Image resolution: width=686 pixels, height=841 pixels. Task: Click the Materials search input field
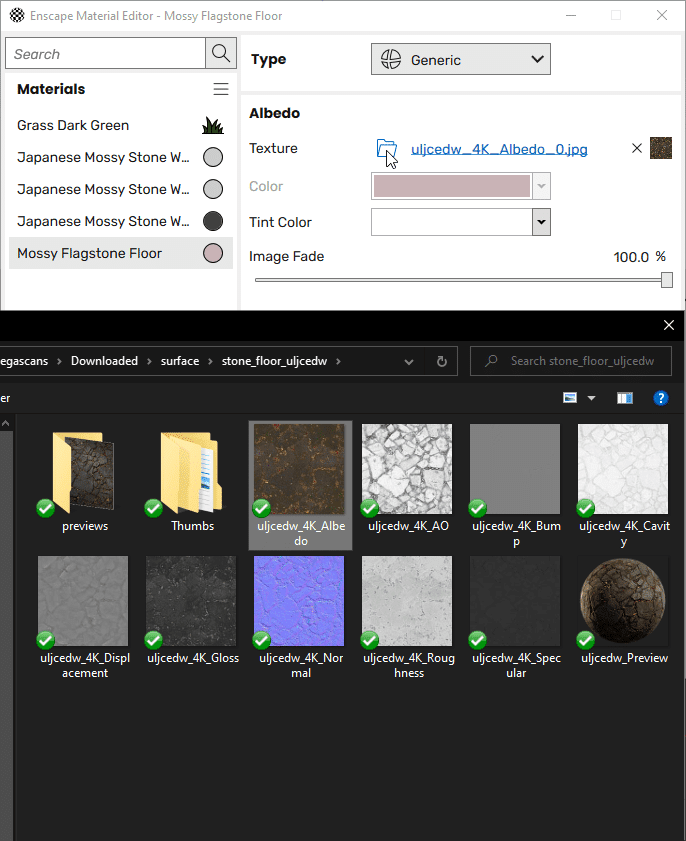(105, 54)
